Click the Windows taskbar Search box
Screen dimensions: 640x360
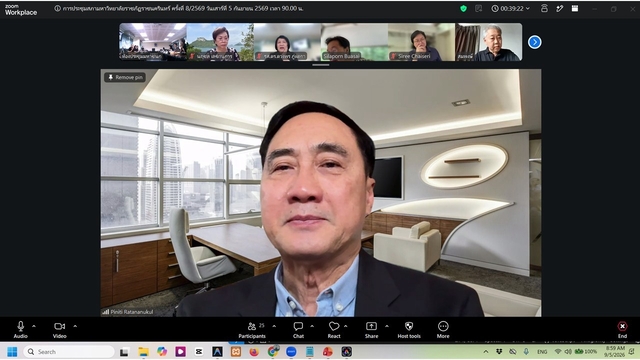[x=69, y=351]
